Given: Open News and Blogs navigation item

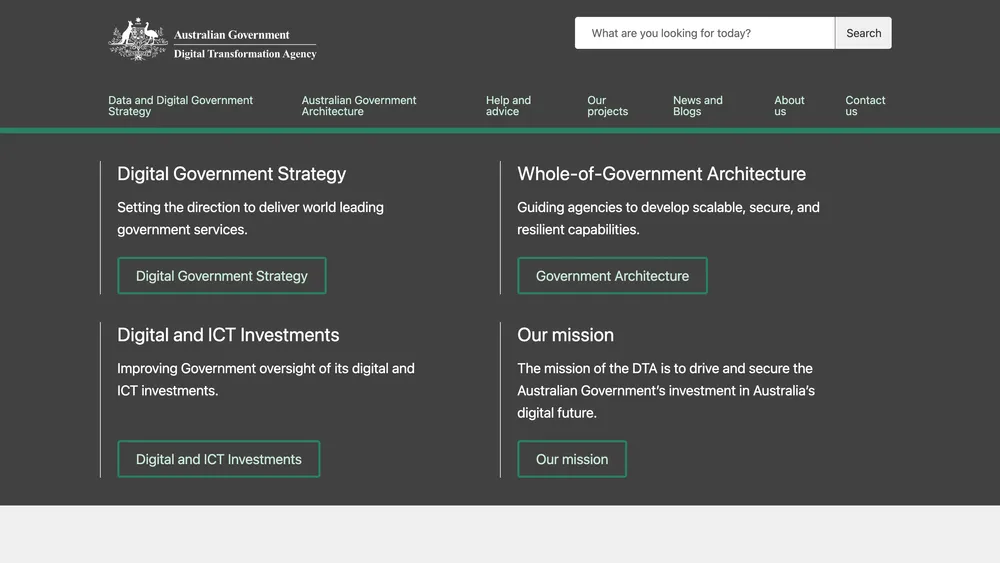Looking at the screenshot, I should (x=698, y=106).
